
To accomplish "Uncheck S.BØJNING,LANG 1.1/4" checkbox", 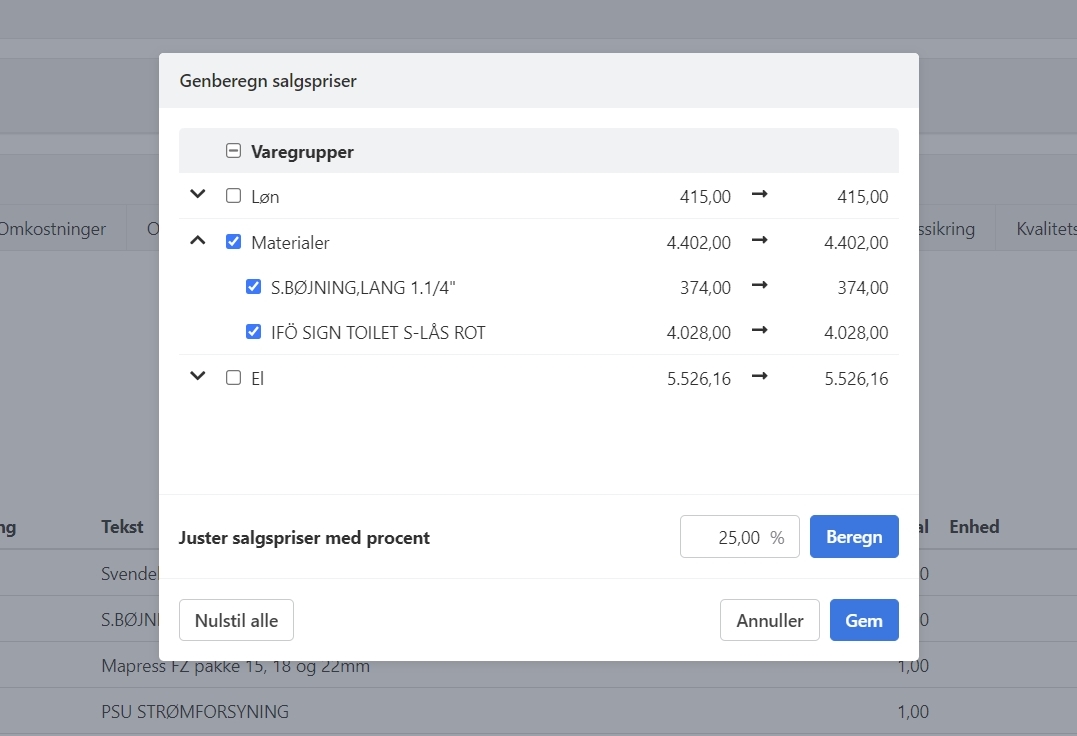I will pos(253,286).
